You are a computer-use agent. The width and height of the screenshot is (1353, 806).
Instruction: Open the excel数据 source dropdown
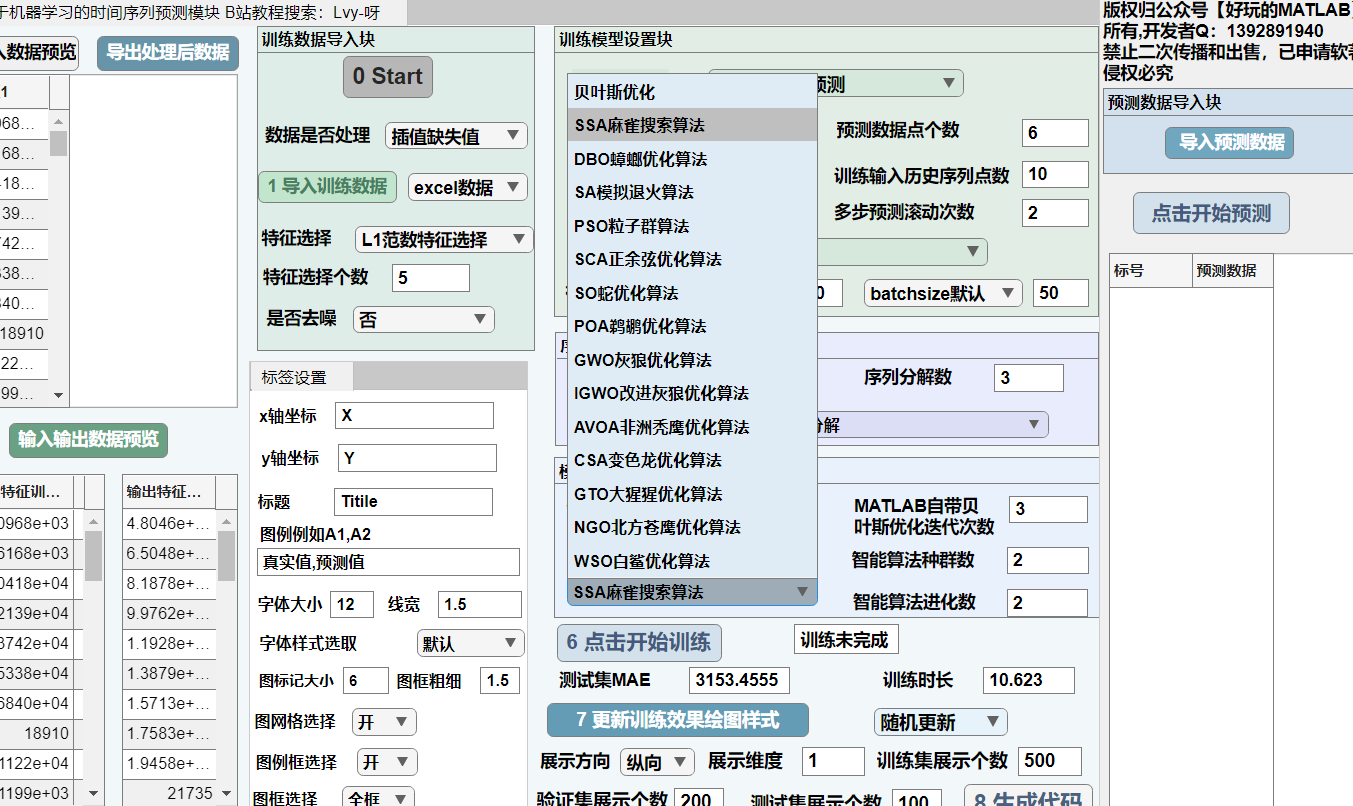466,187
